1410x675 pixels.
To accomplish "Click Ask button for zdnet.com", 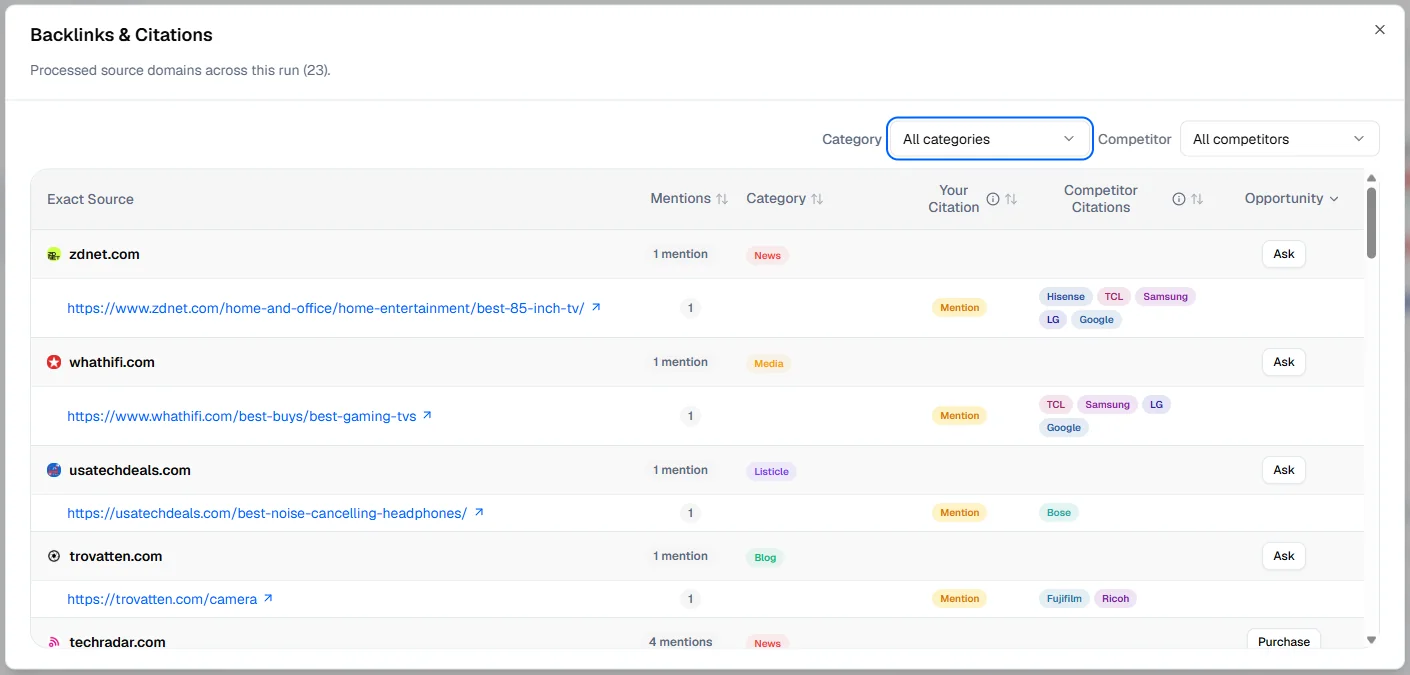I will (1284, 254).
